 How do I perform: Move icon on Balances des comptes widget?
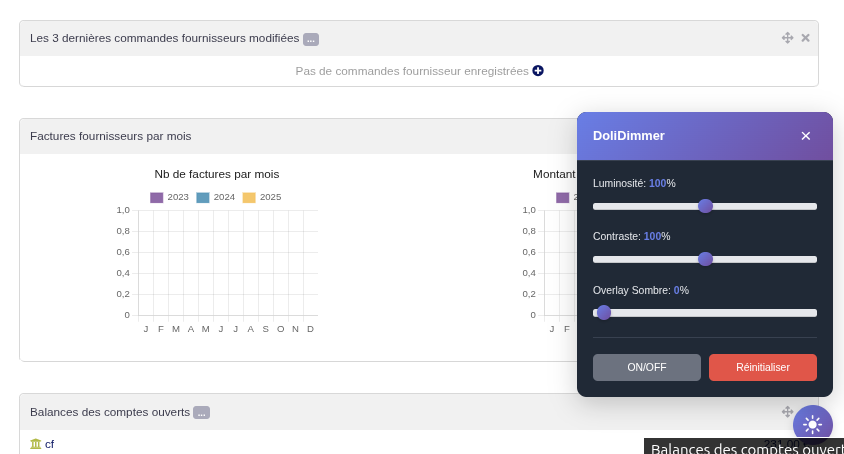[x=787, y=412]
